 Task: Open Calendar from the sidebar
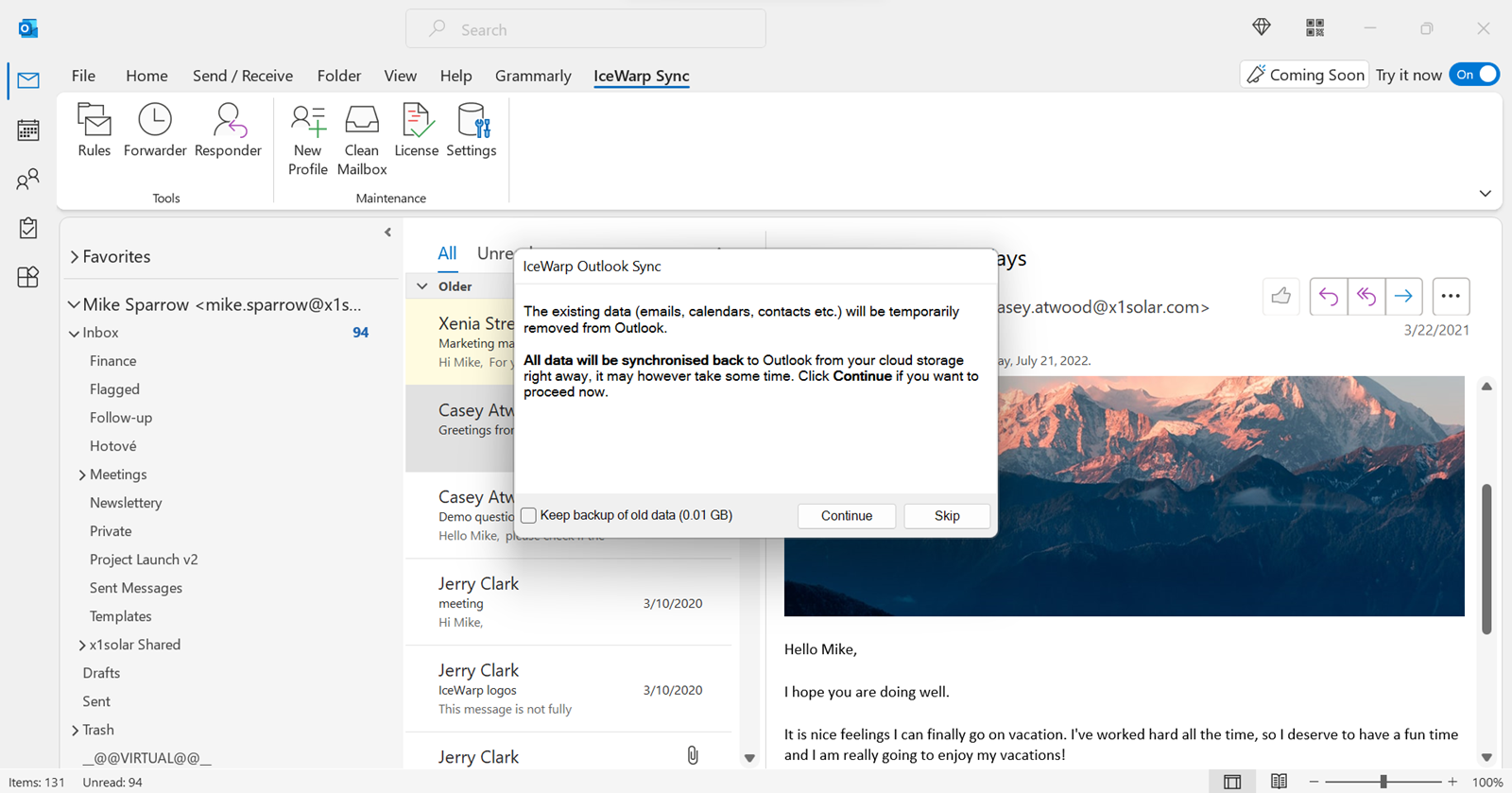[28, 129]
